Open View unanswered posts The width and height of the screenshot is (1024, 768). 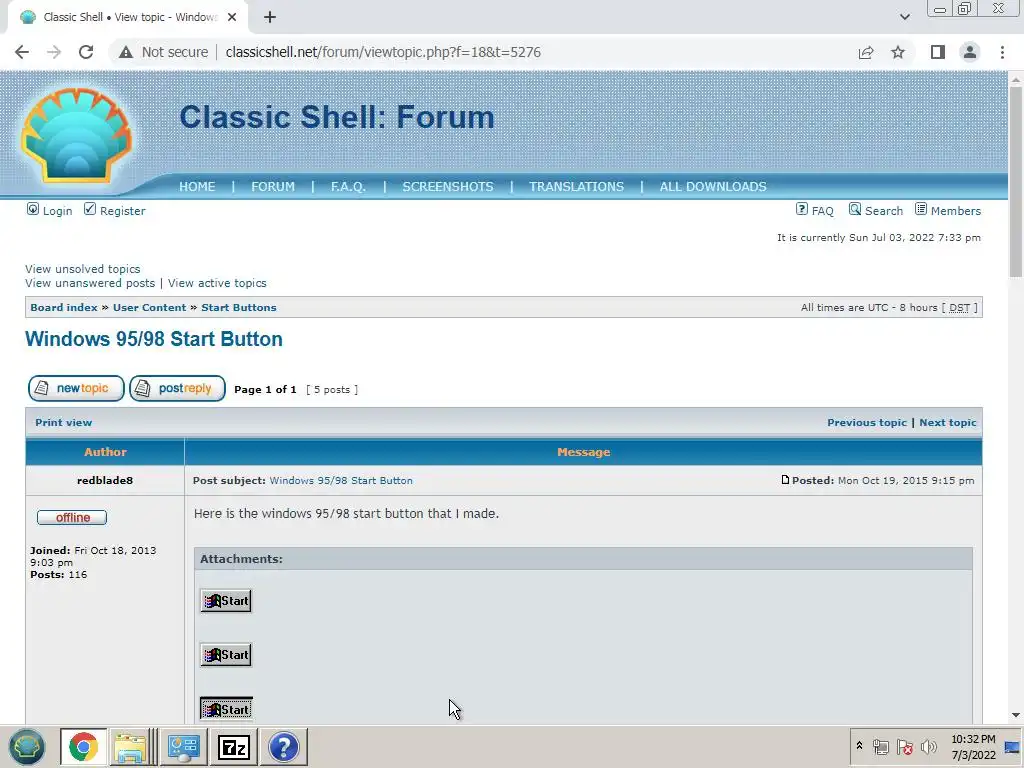[90, 283]
